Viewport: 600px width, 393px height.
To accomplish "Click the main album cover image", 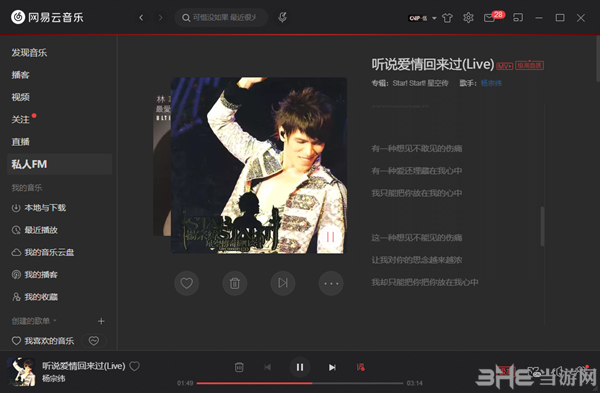I will click(x=259, y=165).
